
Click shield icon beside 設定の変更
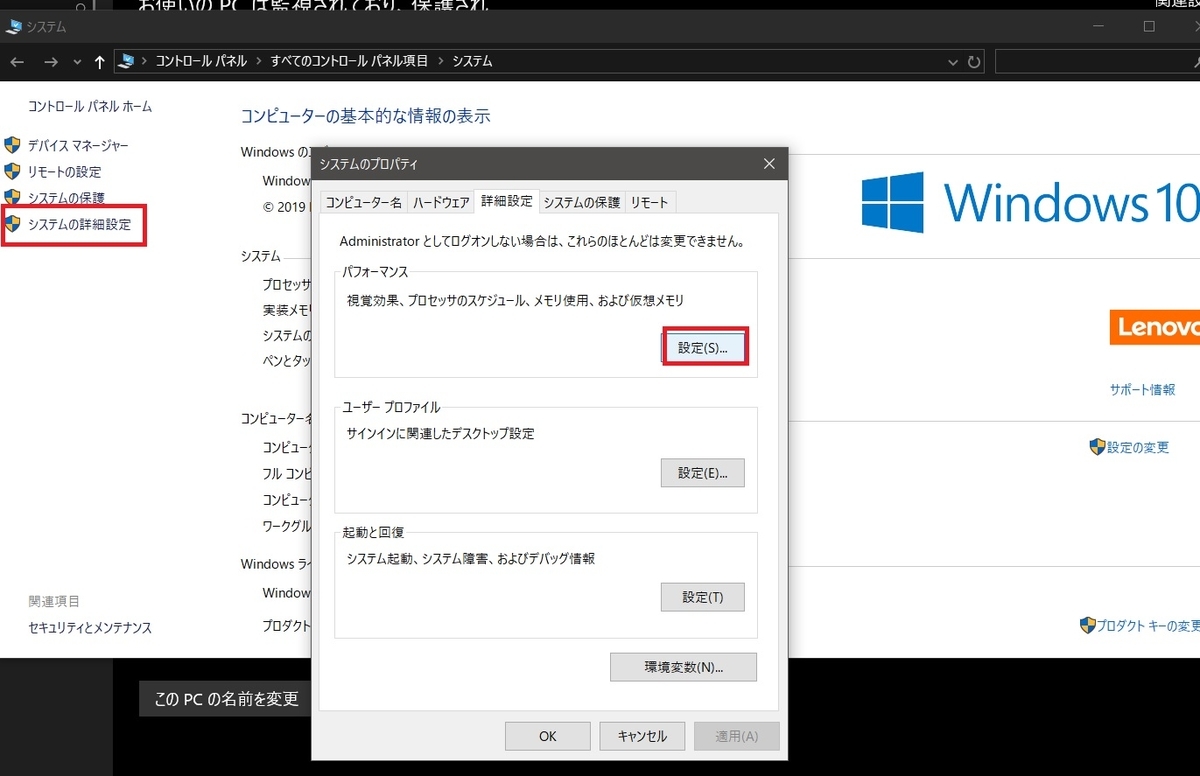point(1097,446)
